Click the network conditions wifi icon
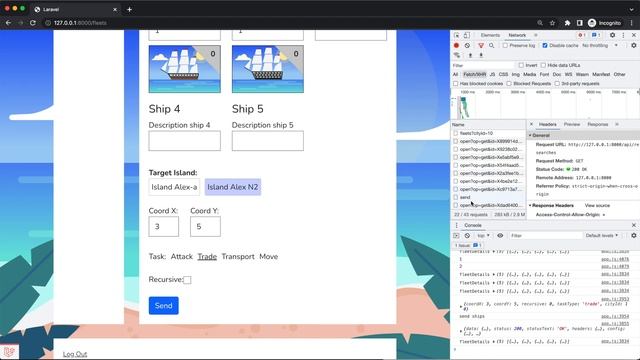Screen dimensions: 640x360 [457, 55]
